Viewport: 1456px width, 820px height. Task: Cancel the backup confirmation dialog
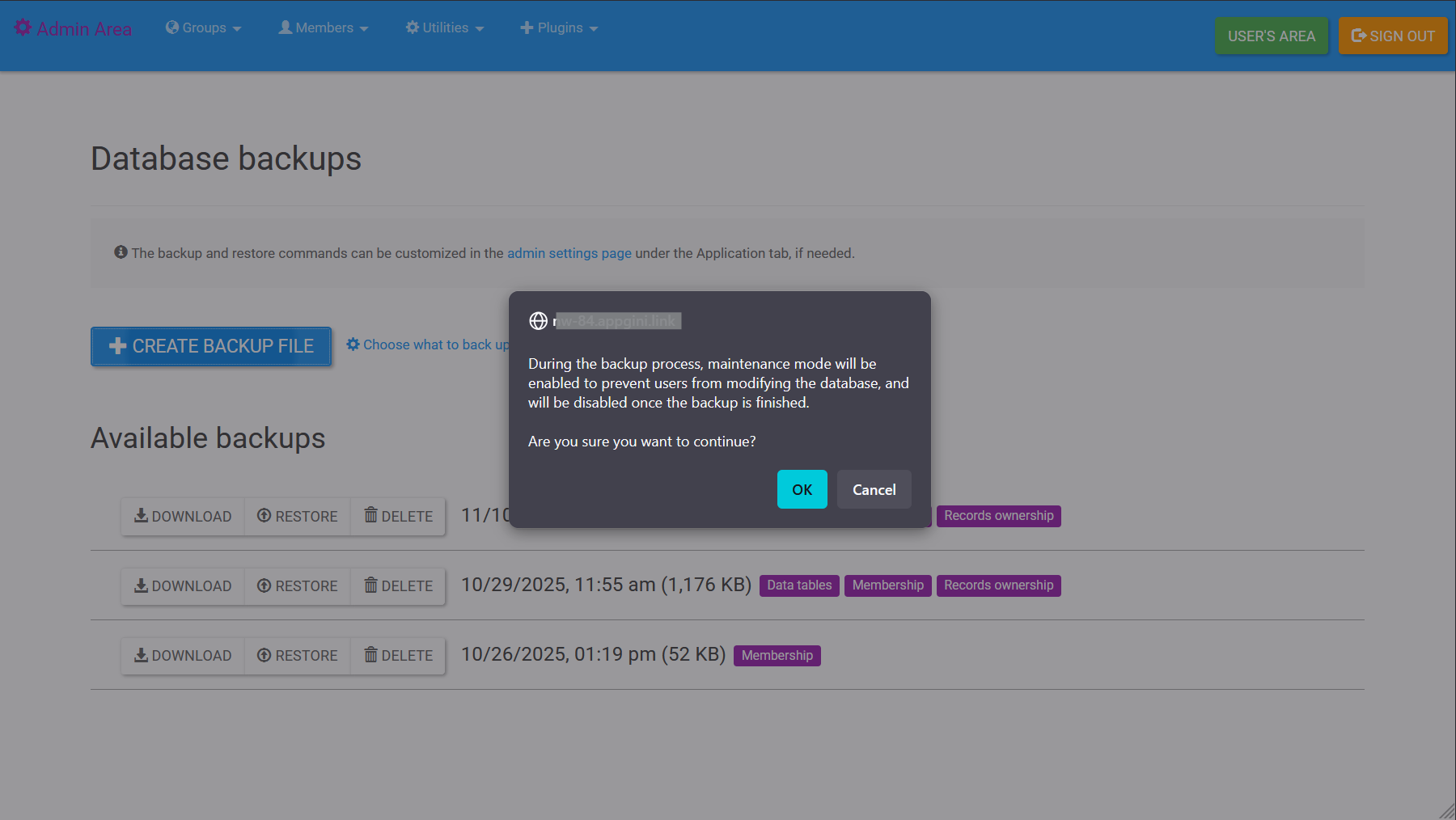point(874,489)
